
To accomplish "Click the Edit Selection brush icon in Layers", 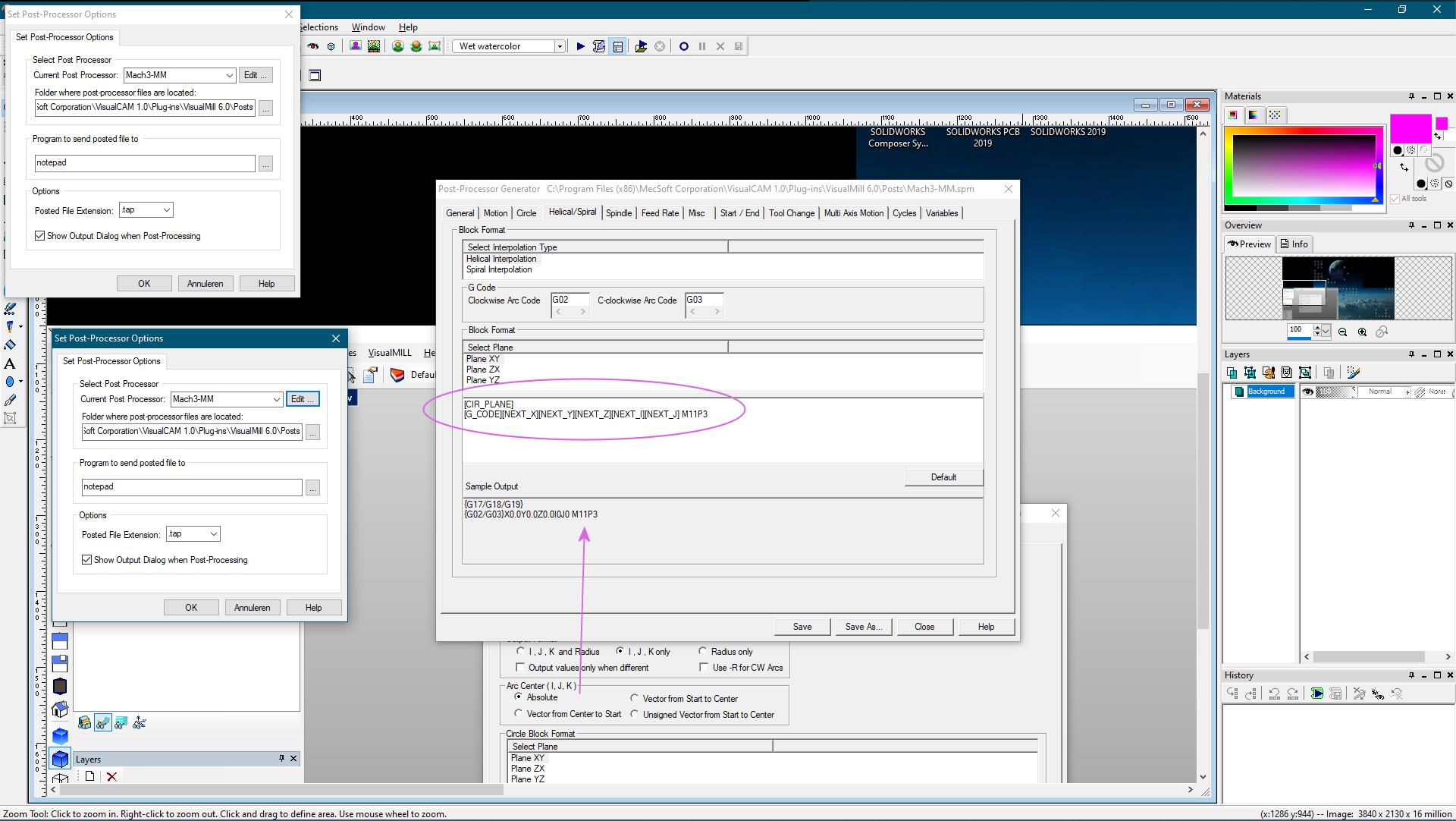I will 1354,373.
